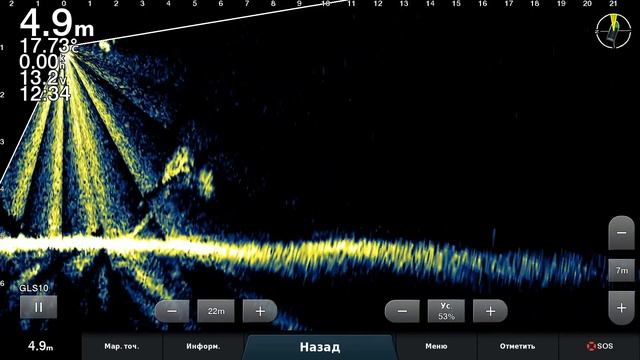Click the 17.73° water temperature reading
Screen dimensions: 640x360
click(x=49, y=46)
